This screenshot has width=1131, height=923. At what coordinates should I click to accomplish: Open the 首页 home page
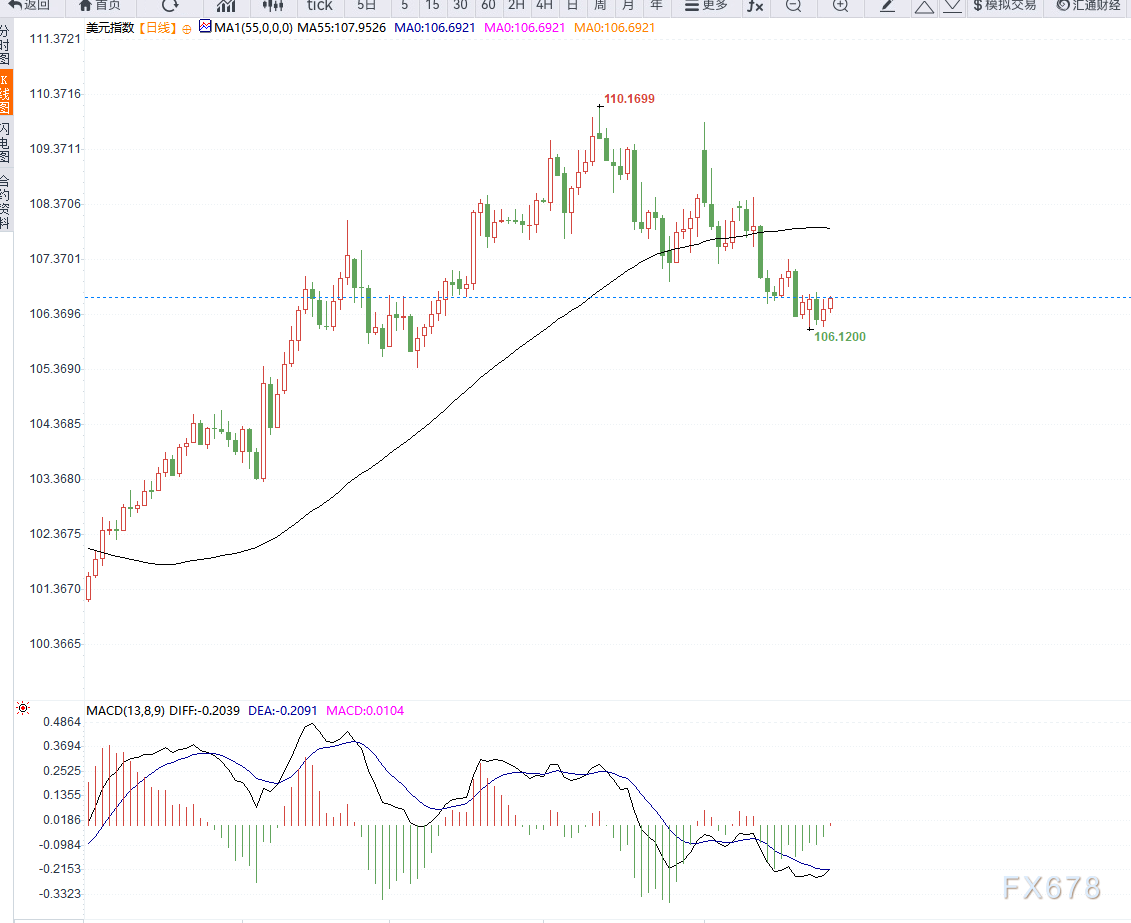coord(100,6)
